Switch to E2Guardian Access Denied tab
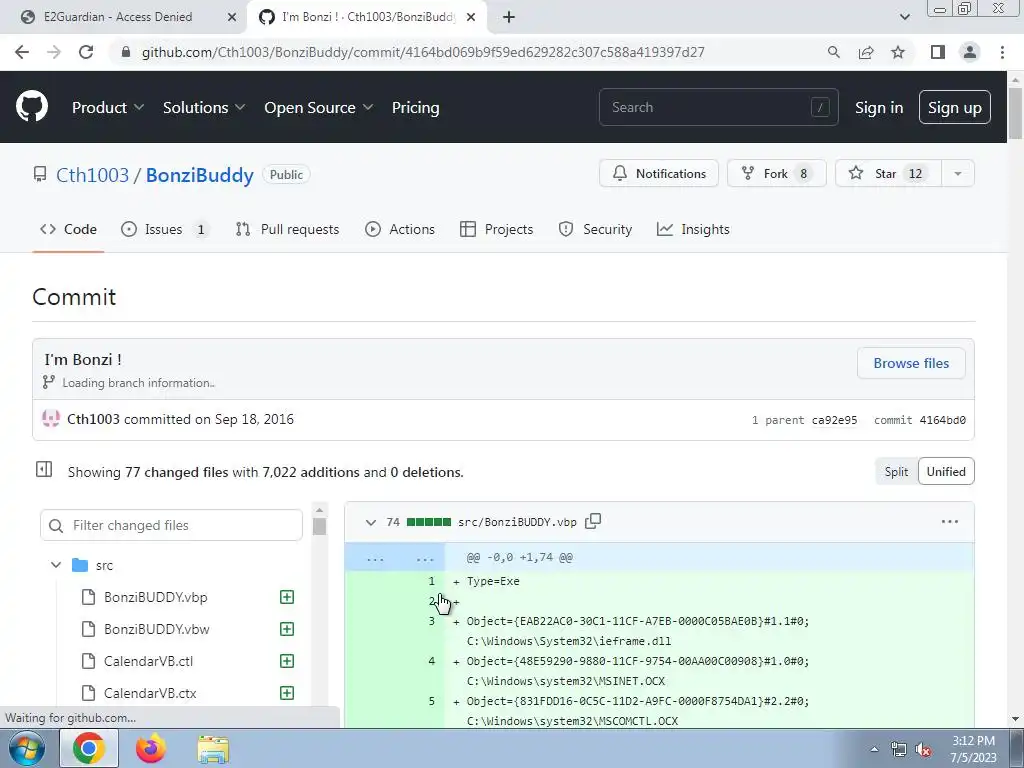 click(x=118, y=17)
